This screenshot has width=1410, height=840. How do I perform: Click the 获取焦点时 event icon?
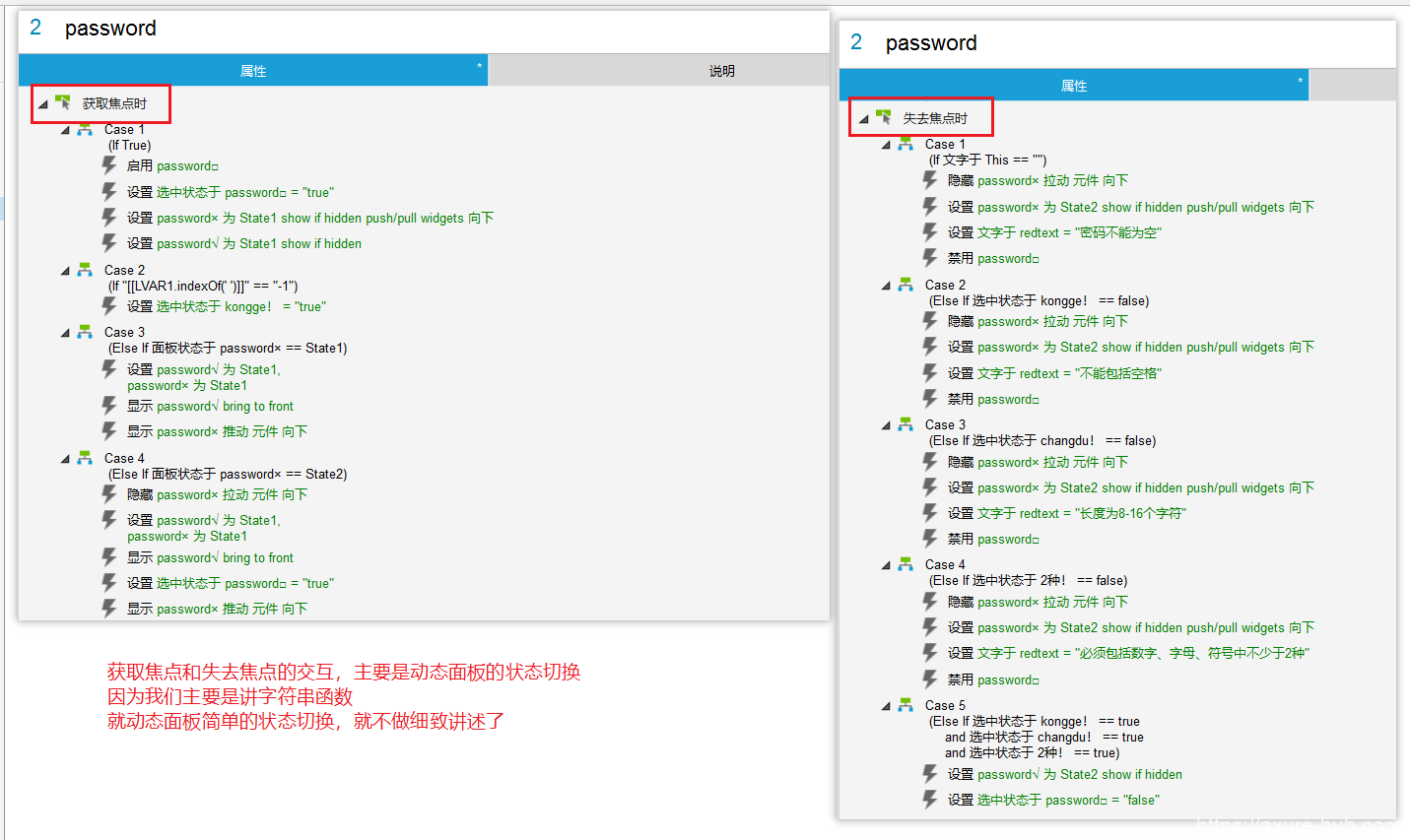point(63,102)
